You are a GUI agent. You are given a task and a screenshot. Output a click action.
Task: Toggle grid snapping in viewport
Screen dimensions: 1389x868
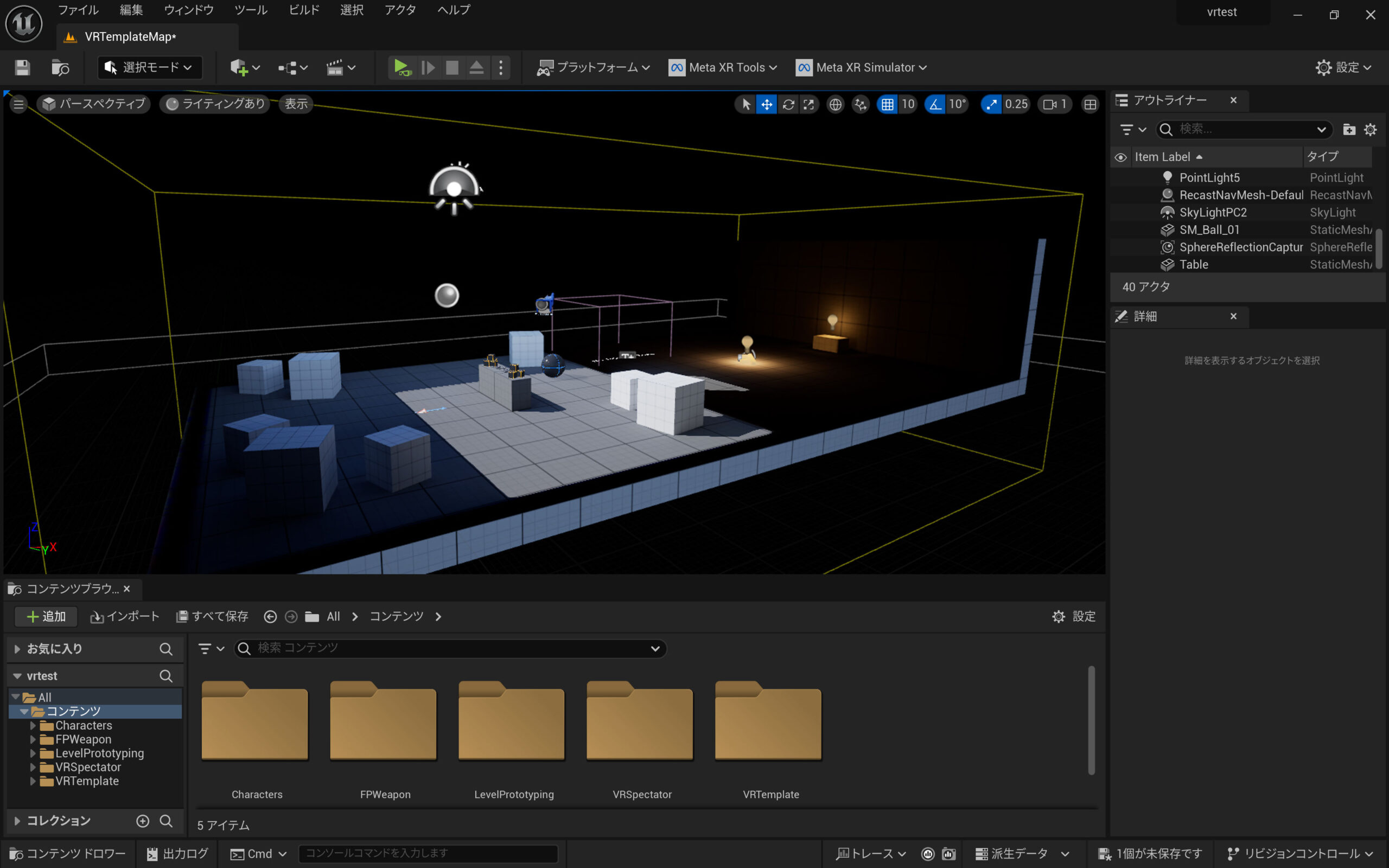click(887, 104)
